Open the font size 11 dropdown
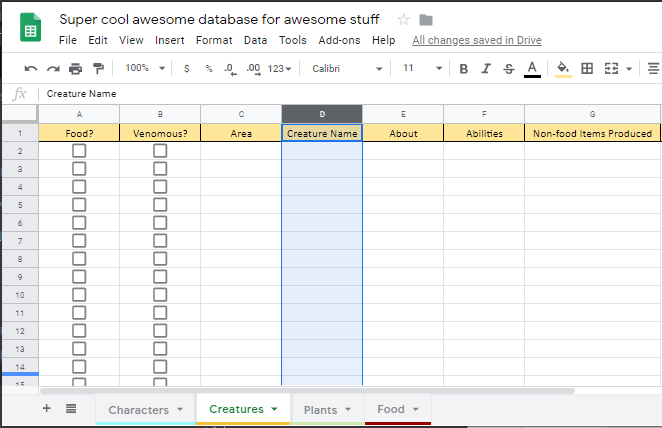 423,69
